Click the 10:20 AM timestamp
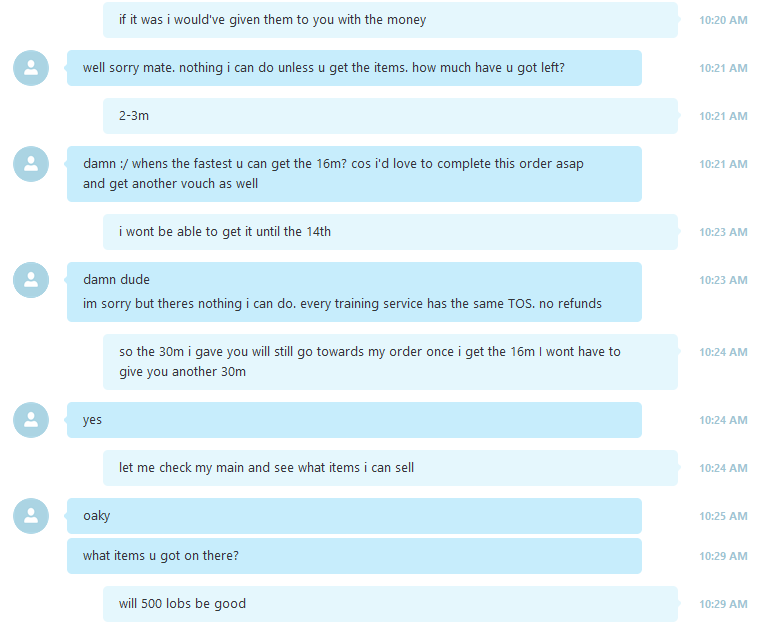This screenshot has height=635, width=778. (x=723, y=20)
